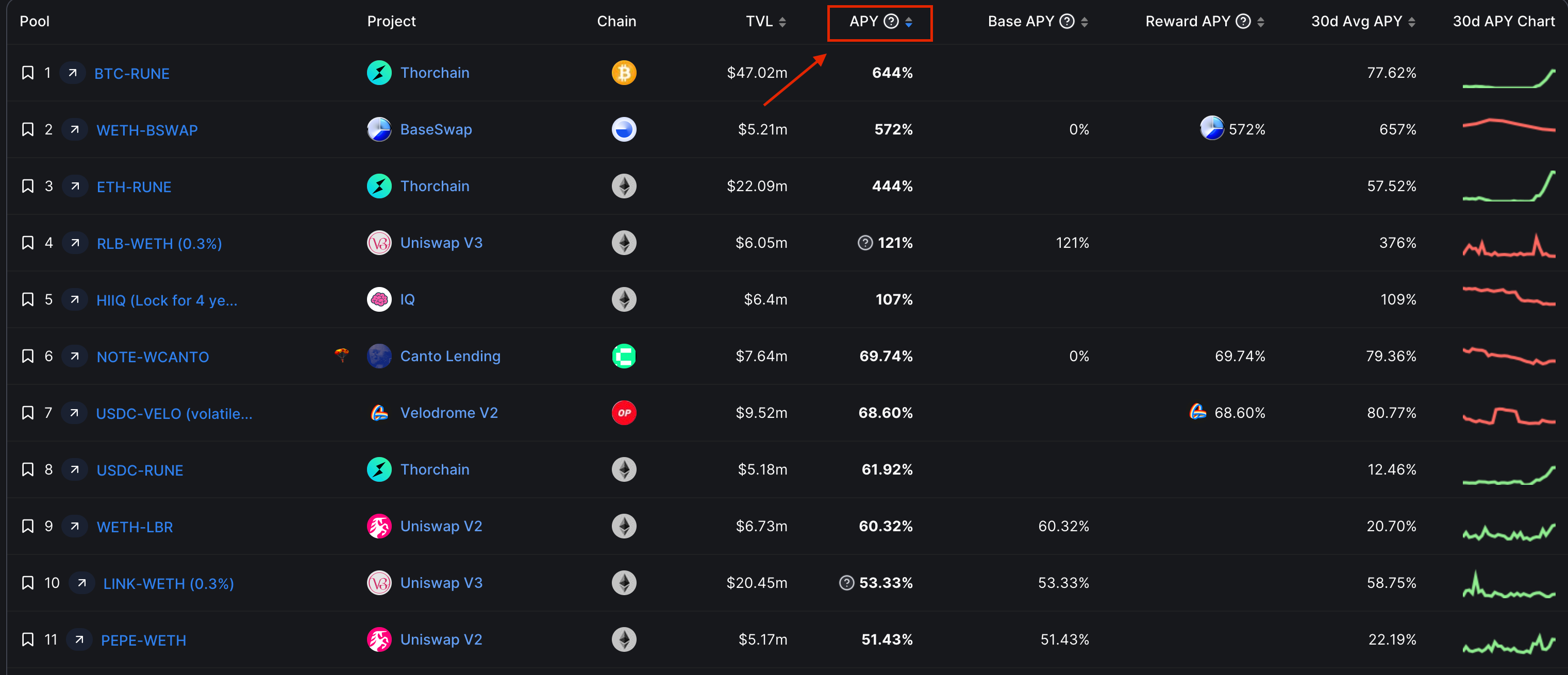Open external link arrow for PEPE-WETH
This screenshot has width=1568, height=675.
pos(78,639)
